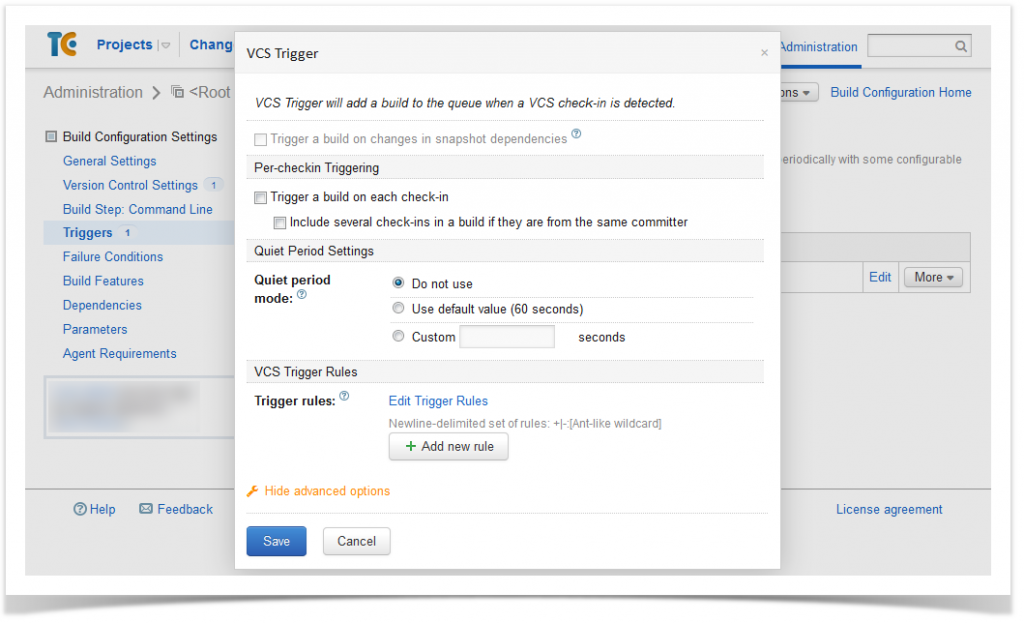Click the TeamCity logo

pyautogui.click(x=62, y=44)
